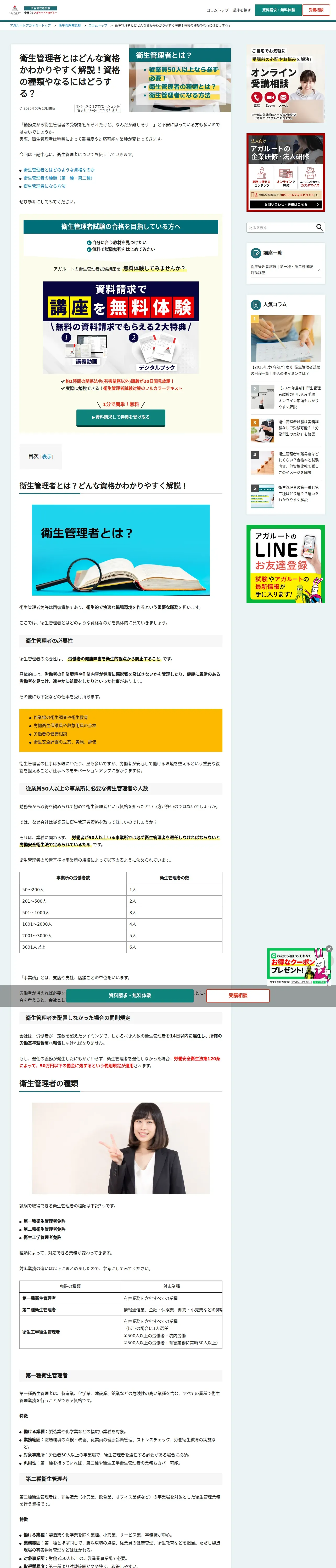Select list item 第二種衛生管理者免許
The image size is (336, 1568).
pyautogui.click(x=44, y=1230)
